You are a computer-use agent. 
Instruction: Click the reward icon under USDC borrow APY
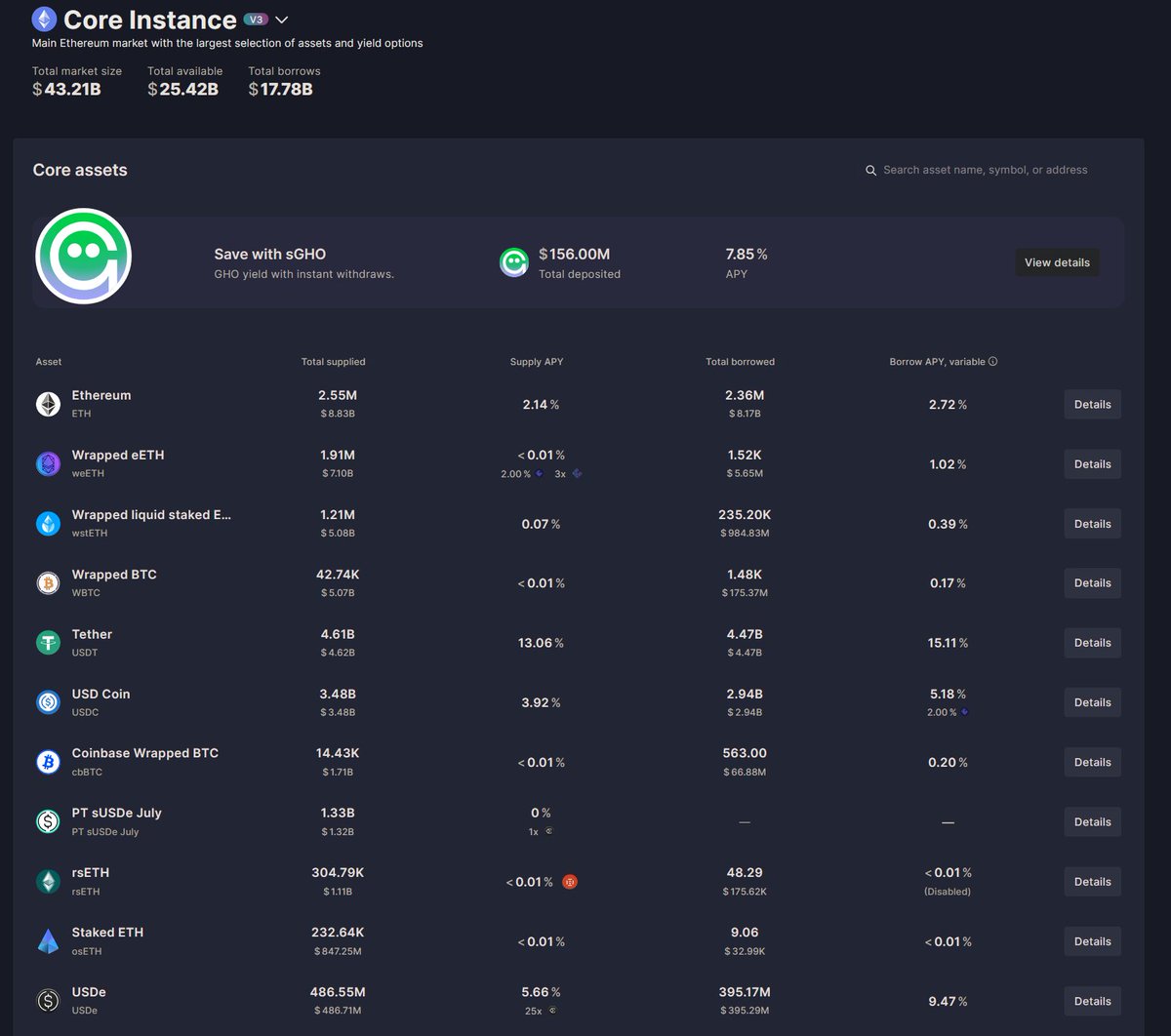click(x=965, y=712)
